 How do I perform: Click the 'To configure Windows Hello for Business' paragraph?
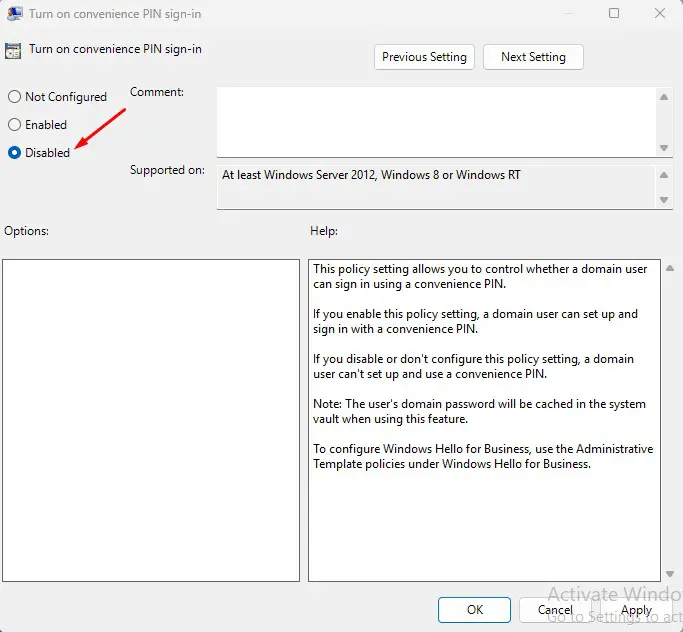point(483,456)
